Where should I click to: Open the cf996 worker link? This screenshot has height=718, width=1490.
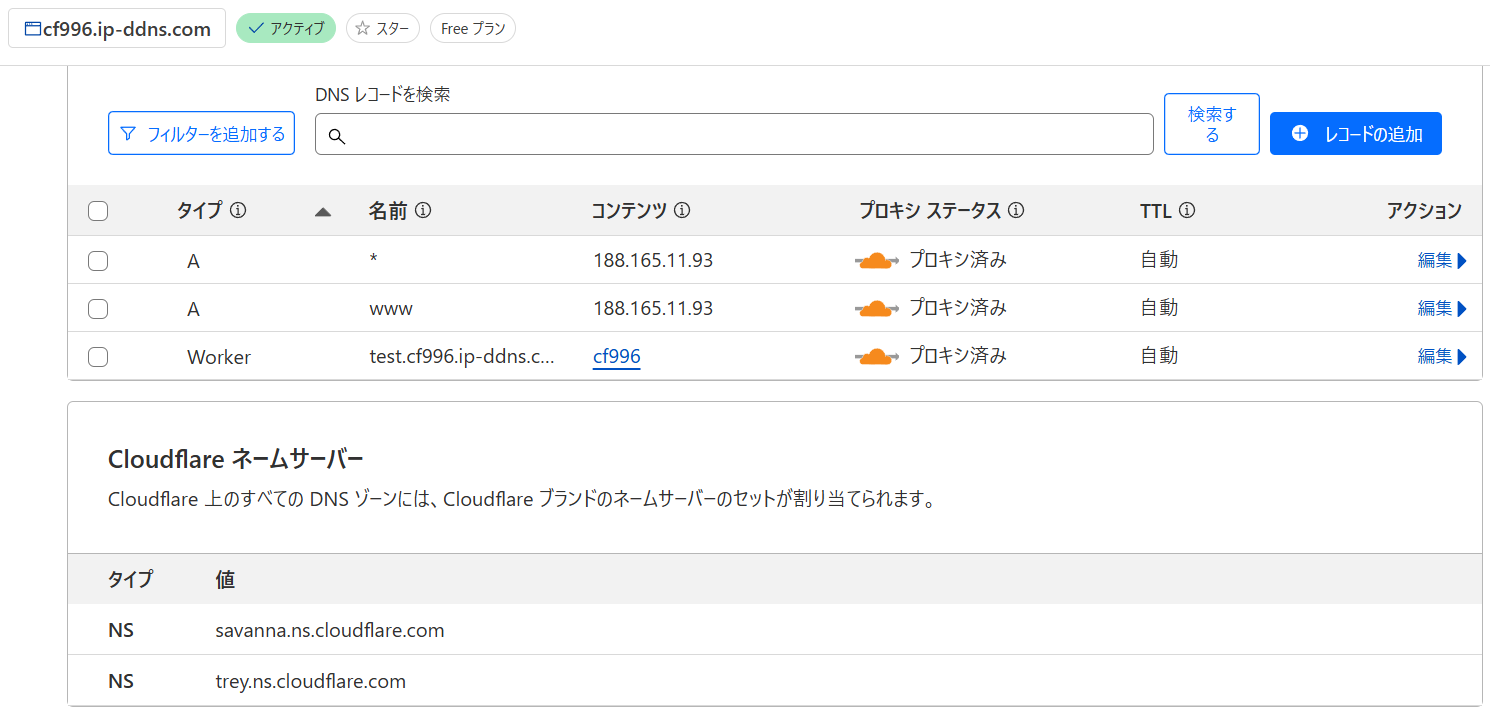616,357
